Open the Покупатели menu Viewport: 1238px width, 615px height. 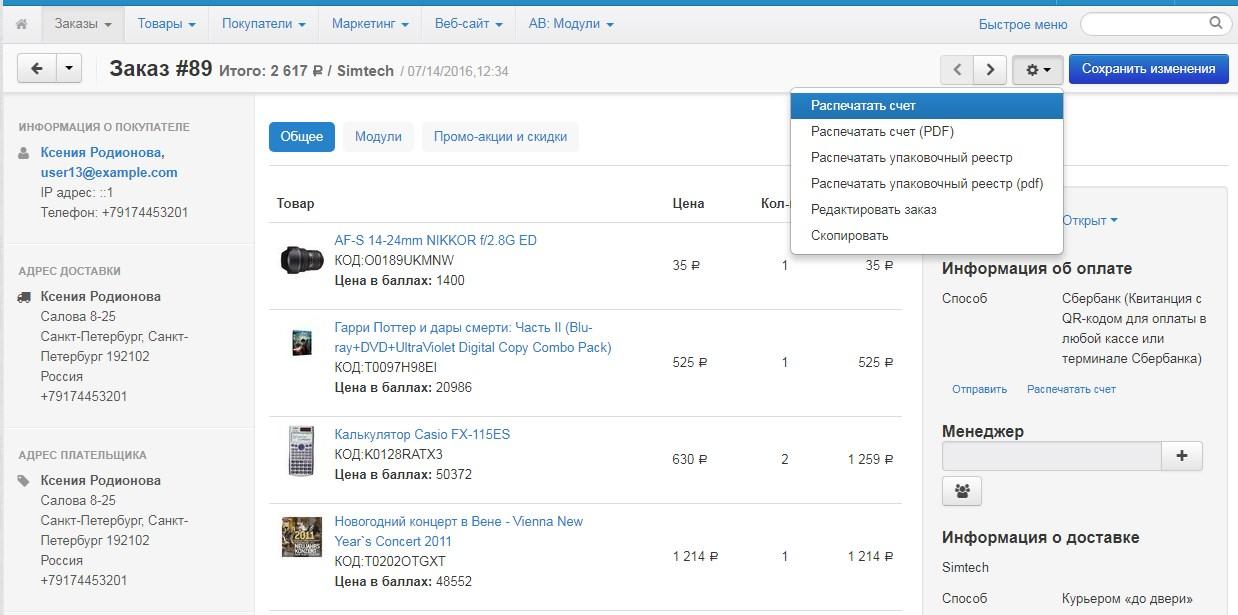263,23
